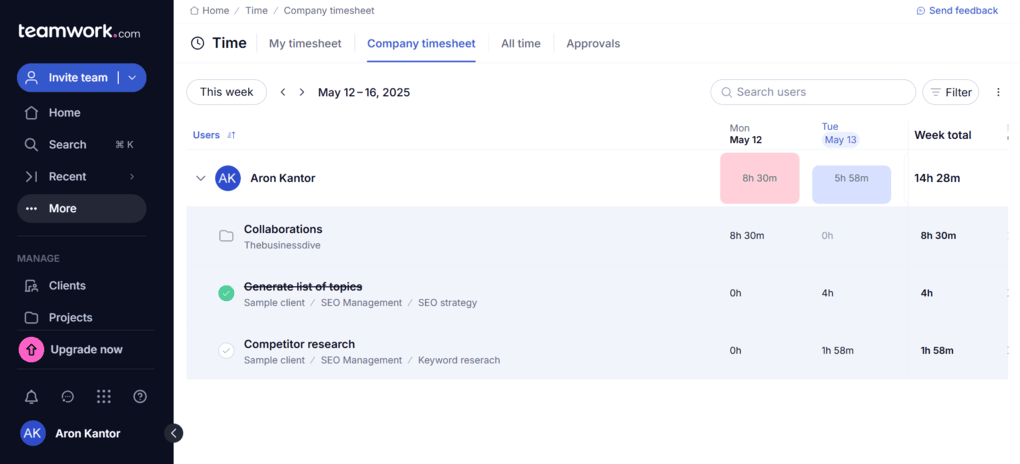This screenshot has width=1020, height=464.
Task: Click the Company timesheet breadcrumb
Action: tap(329, 10)
